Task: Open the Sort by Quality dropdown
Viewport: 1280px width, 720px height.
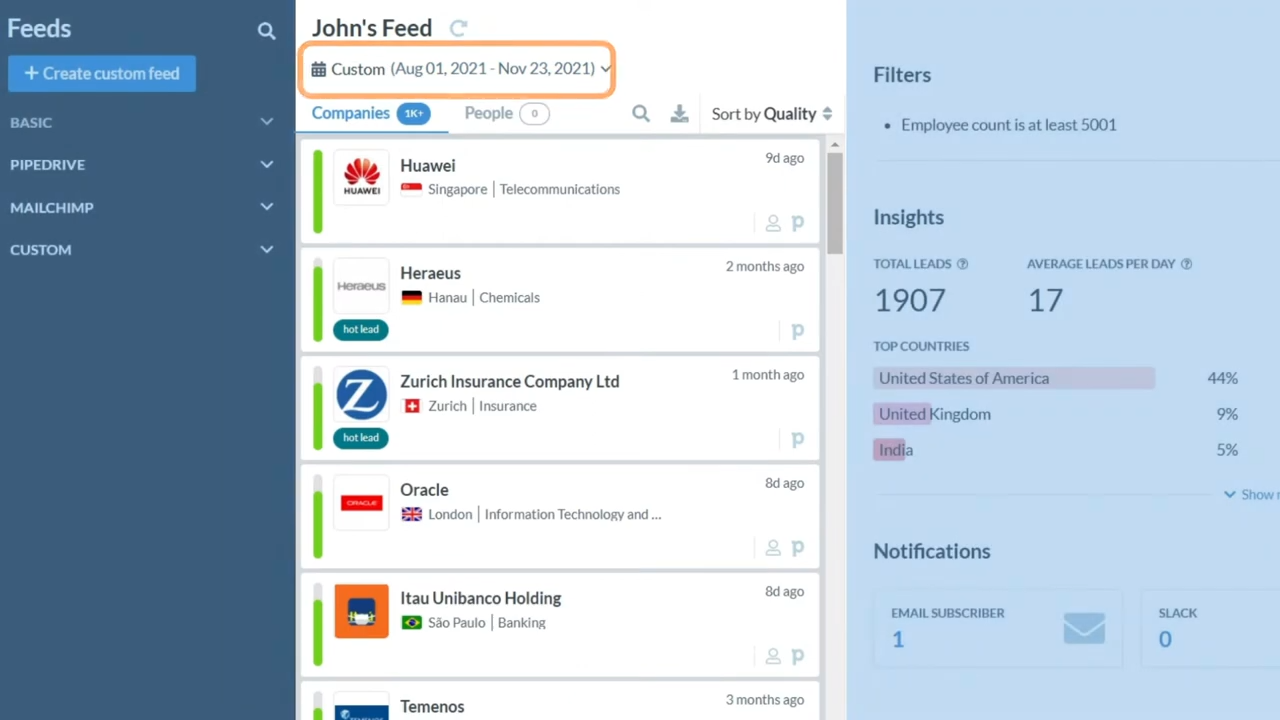Action: 771,114
